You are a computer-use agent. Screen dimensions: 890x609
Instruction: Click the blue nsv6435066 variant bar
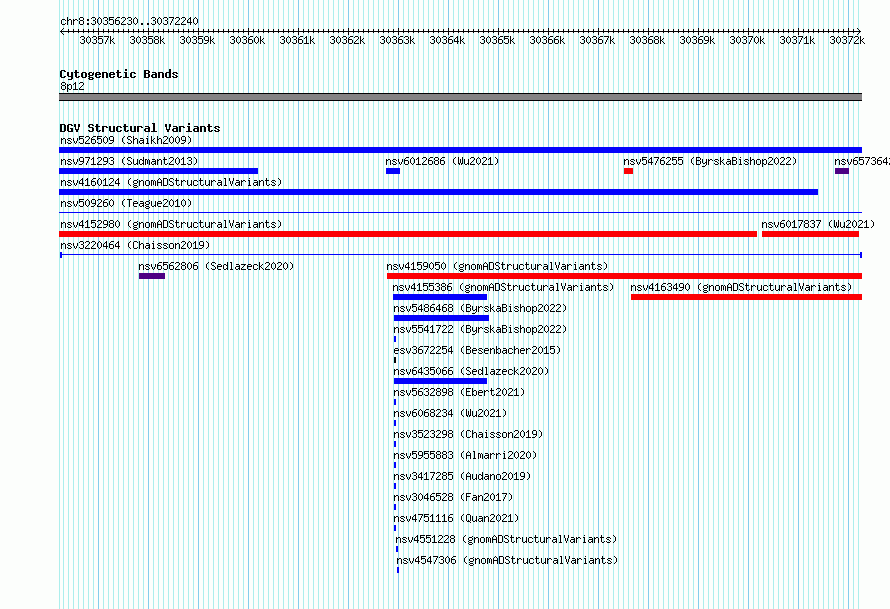[x=440, y=381]
